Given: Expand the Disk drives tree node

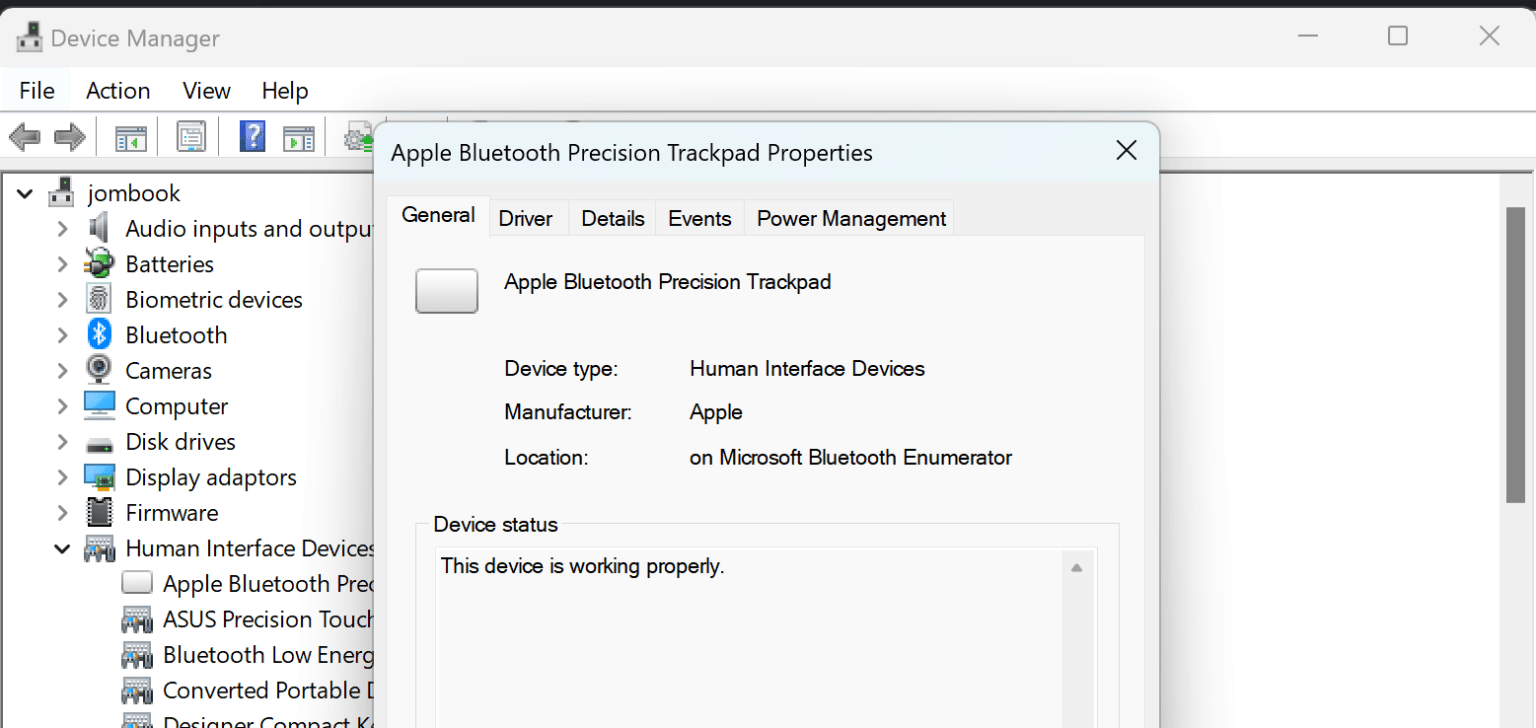Looking at the screenshot, I should [x=62, y=441].
